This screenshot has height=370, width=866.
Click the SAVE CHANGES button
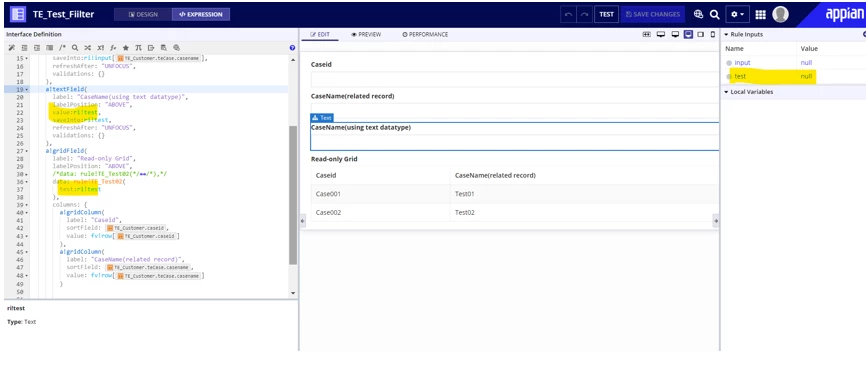pyautogui.click(x=652, y=14)
